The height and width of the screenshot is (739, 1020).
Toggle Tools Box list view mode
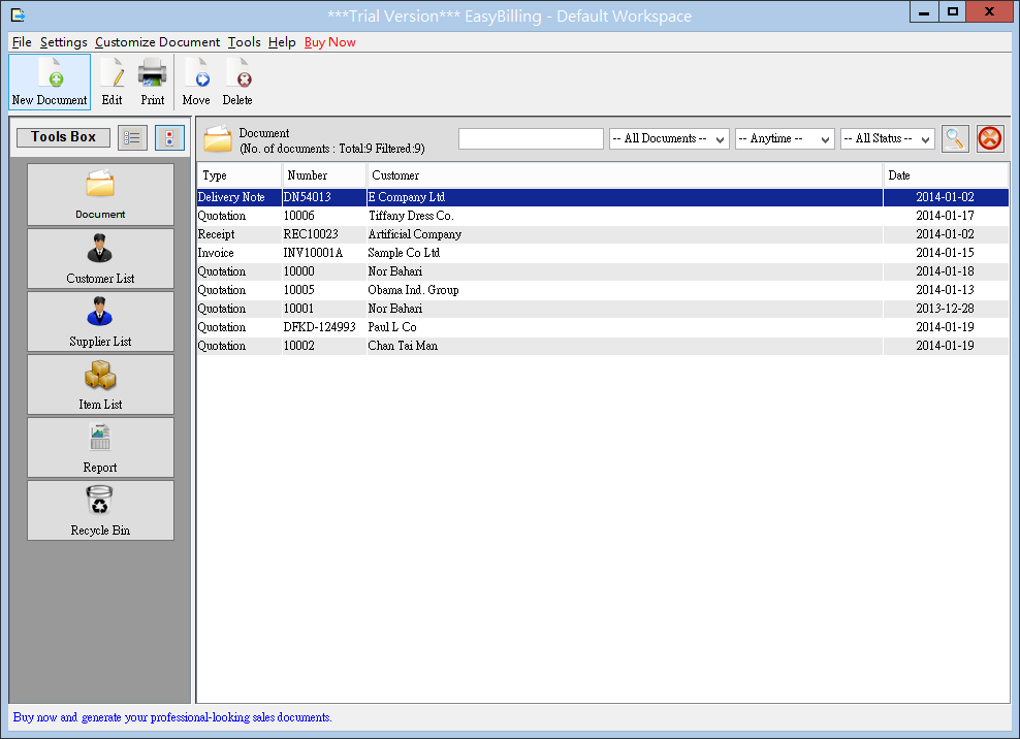(132, 138)
